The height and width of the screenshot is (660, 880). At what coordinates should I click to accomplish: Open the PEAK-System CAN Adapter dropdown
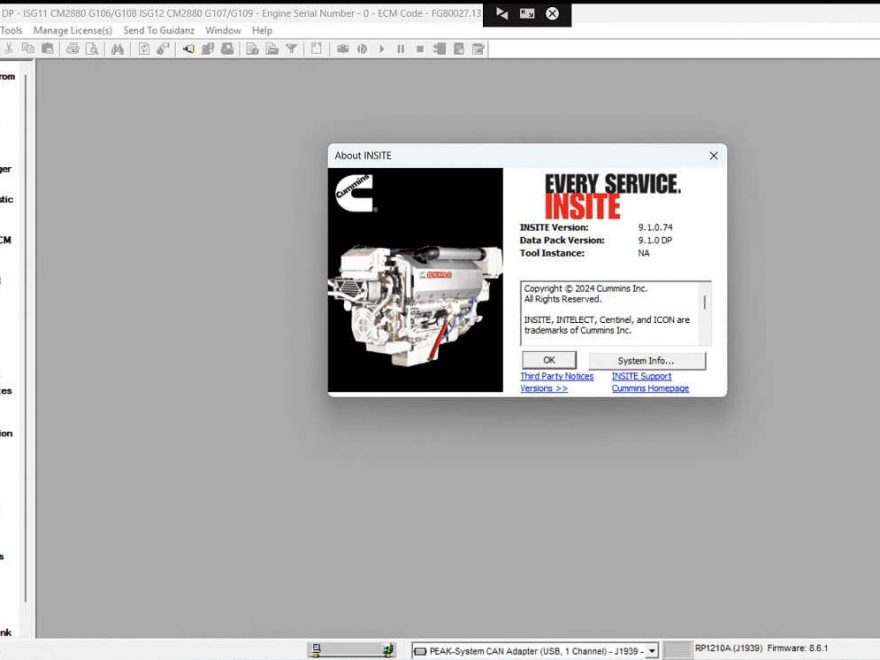point(652,651)
